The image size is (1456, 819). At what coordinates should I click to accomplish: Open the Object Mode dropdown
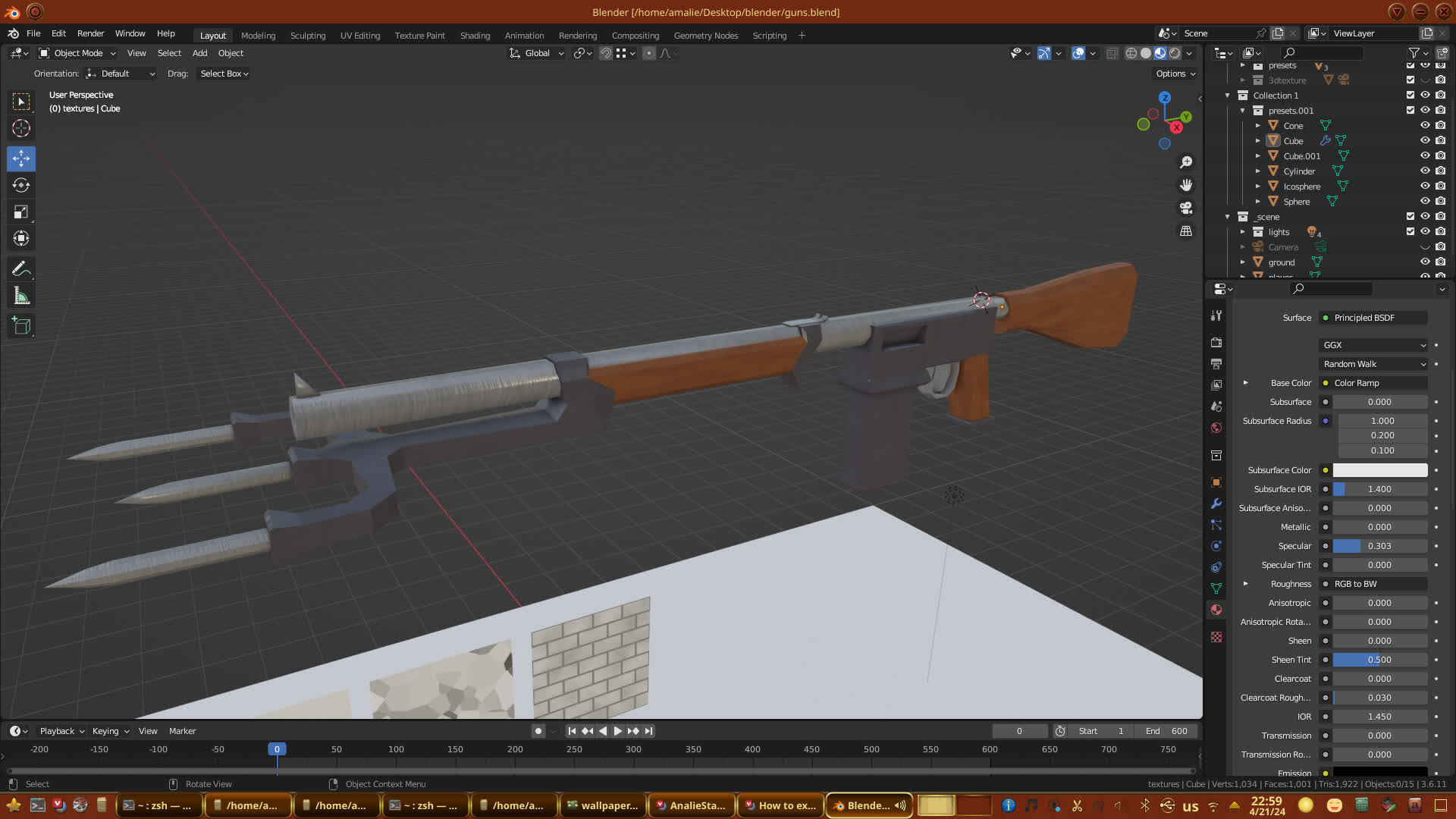click(x=77, y=53)
